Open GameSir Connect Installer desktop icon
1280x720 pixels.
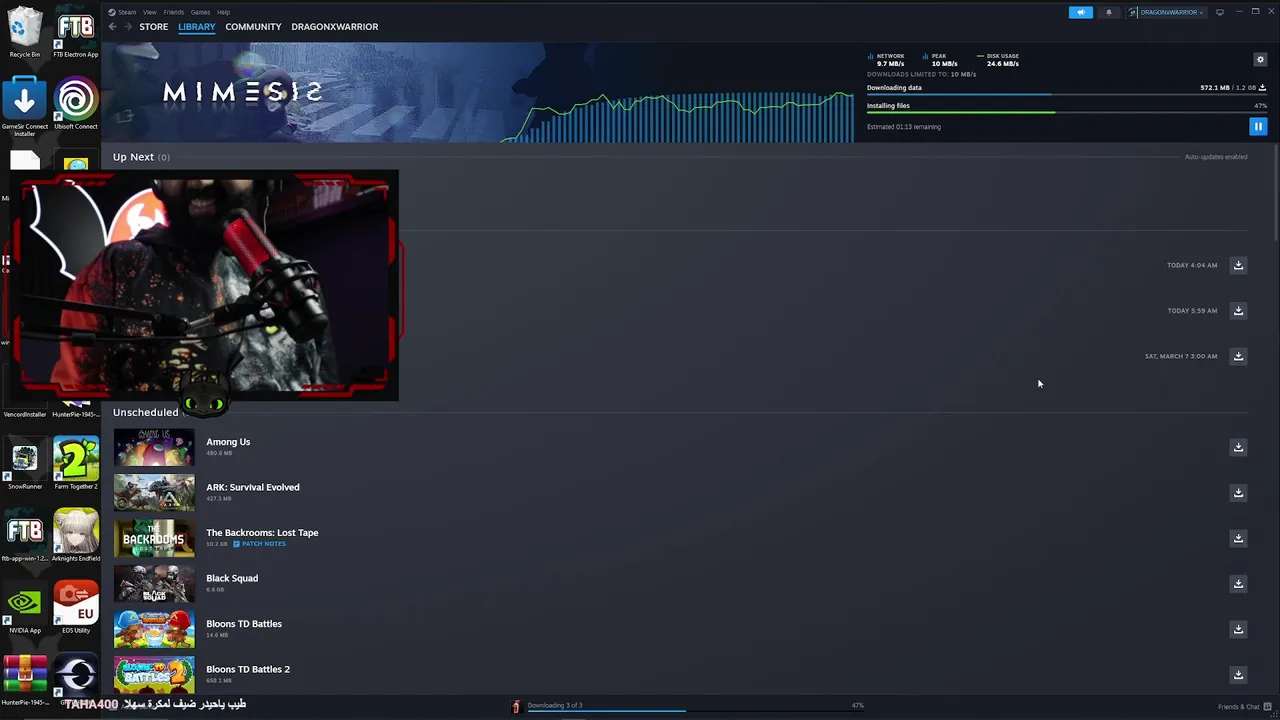point(25,107)
